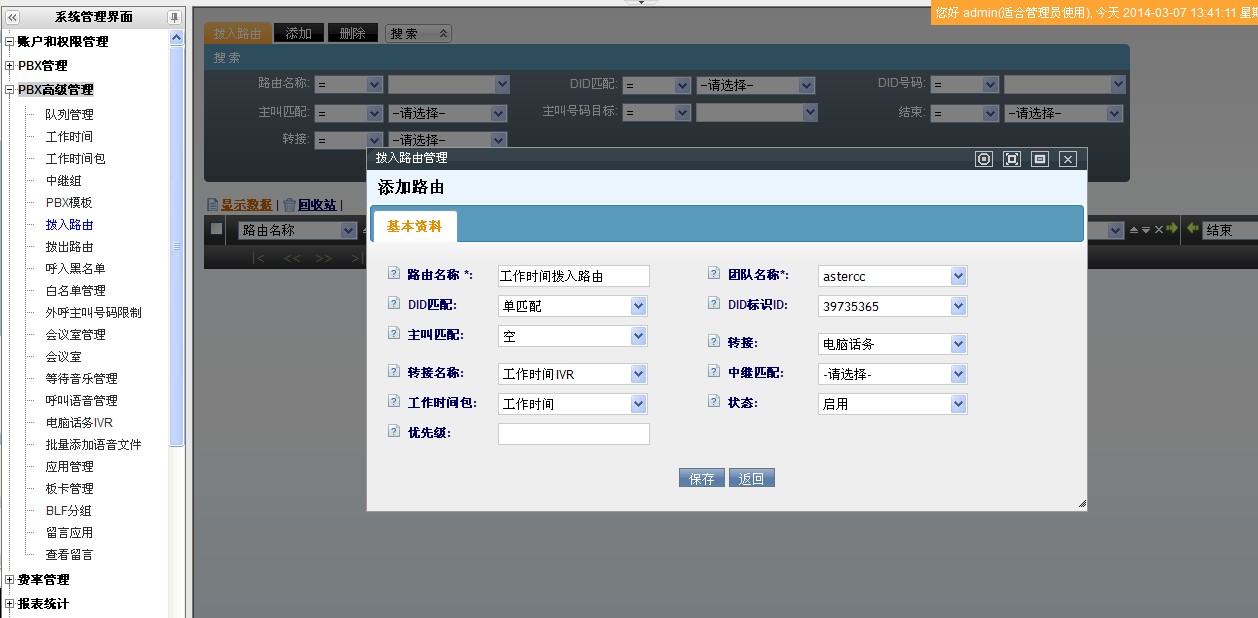
Task: Click the 保存 button
Action: click(701, 479)
